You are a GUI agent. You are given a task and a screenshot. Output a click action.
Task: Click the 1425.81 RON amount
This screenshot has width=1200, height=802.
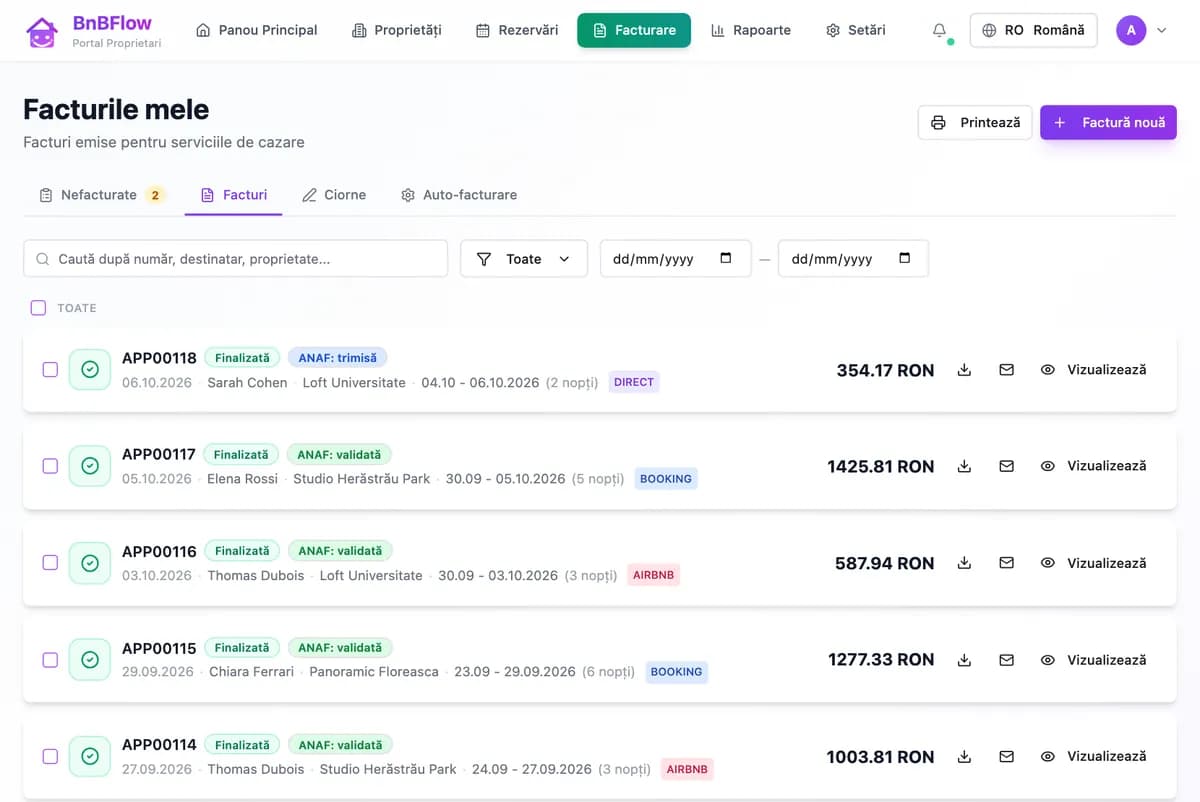tap(881, 466)
